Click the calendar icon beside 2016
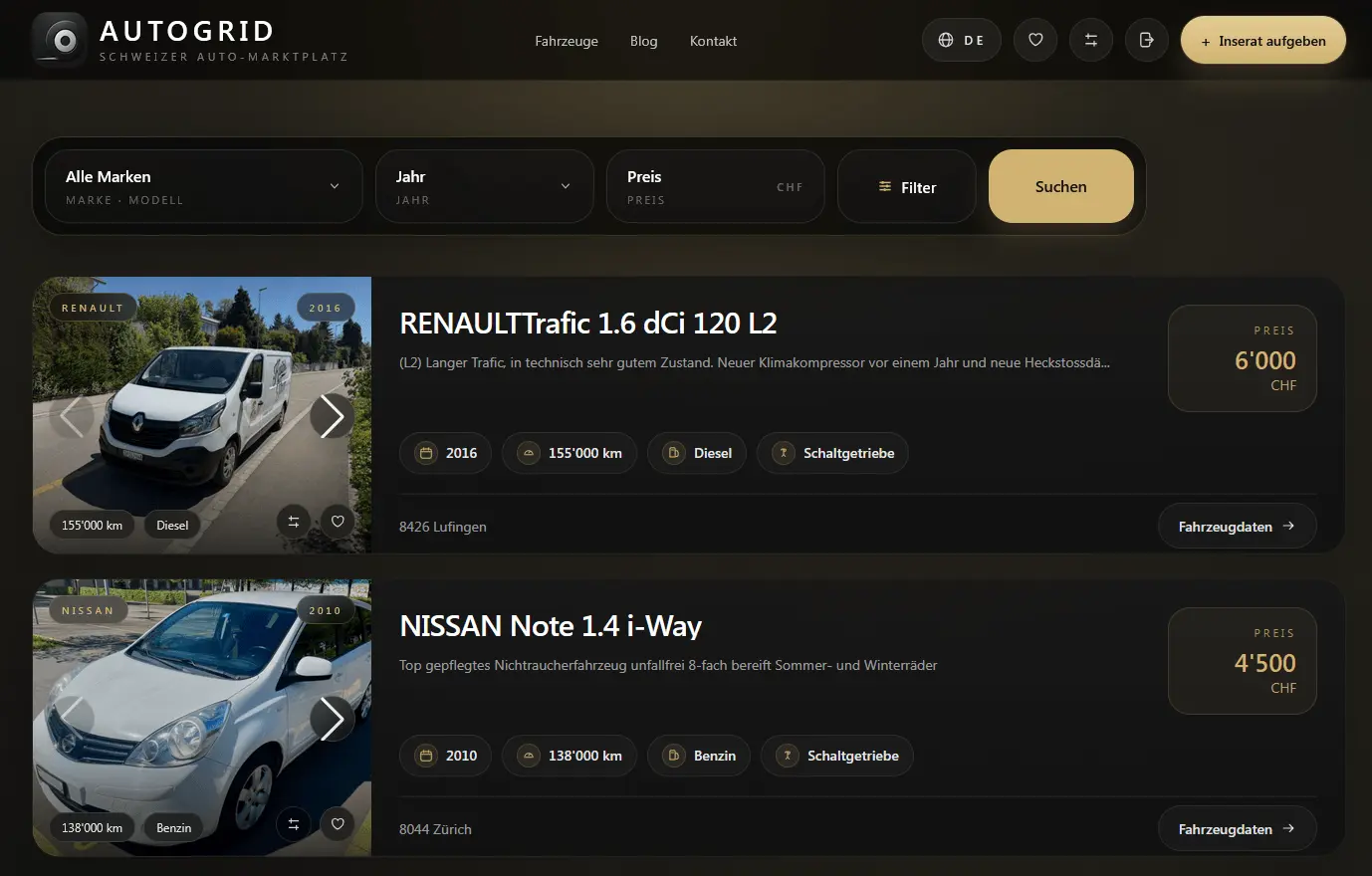 coord(426,453)
